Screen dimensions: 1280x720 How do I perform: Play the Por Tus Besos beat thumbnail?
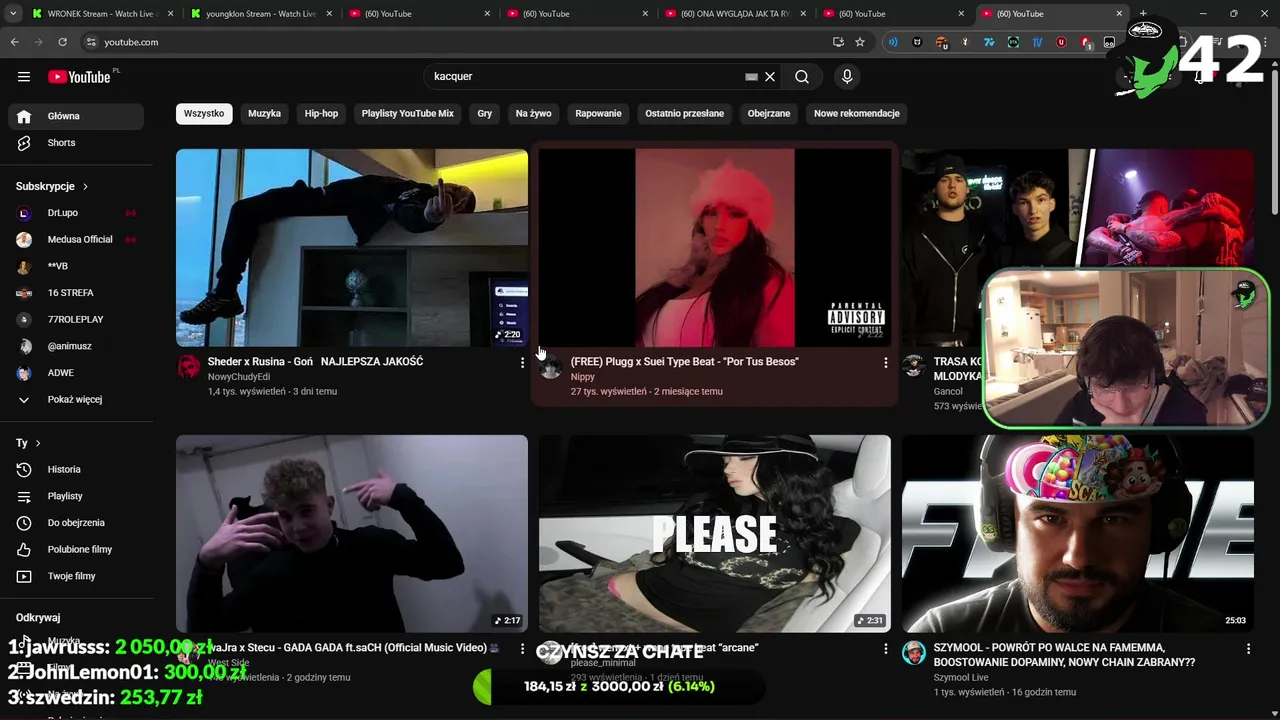715,248
